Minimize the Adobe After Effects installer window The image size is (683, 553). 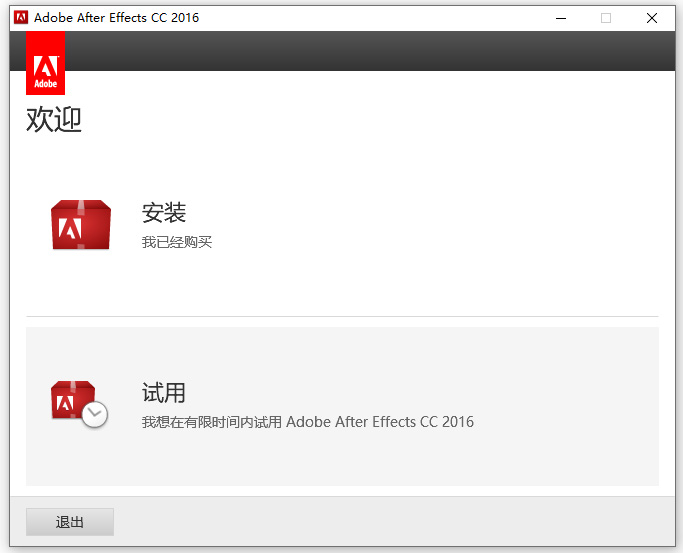coord(561,18)
